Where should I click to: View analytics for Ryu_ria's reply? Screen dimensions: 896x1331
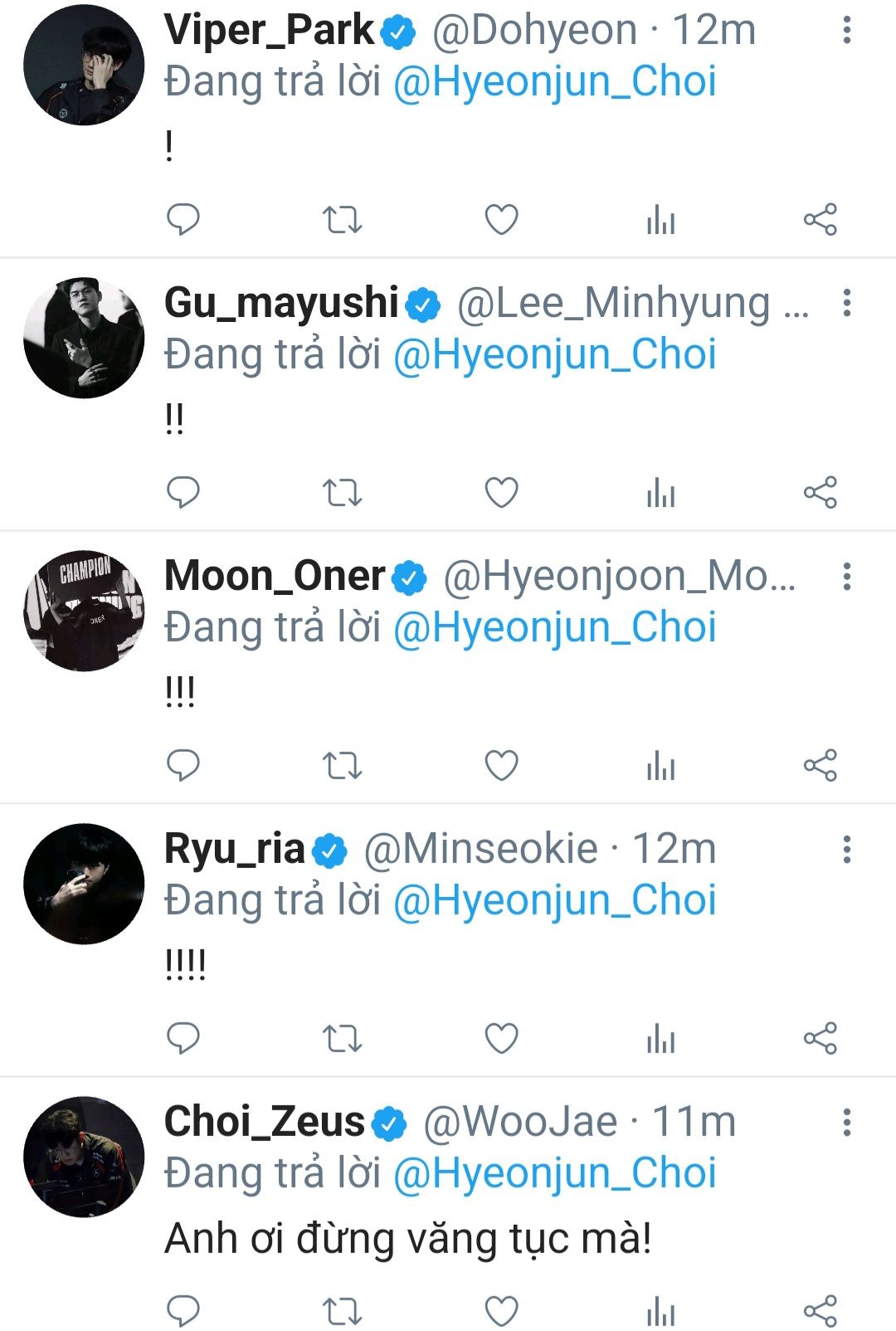660,1038
